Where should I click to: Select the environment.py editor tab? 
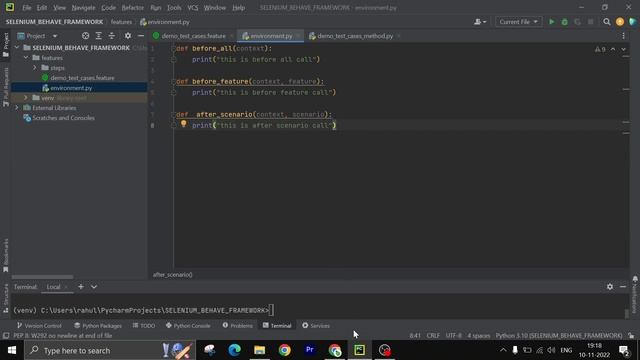click(x=271, y=36)
